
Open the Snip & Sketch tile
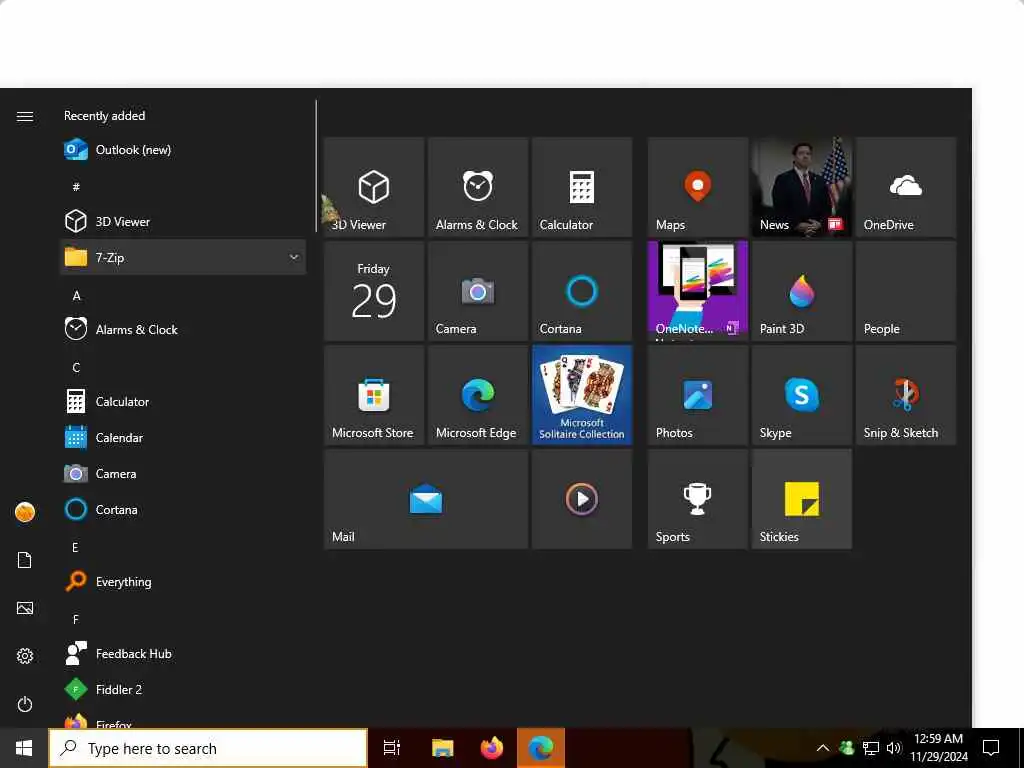pos(906,395)
